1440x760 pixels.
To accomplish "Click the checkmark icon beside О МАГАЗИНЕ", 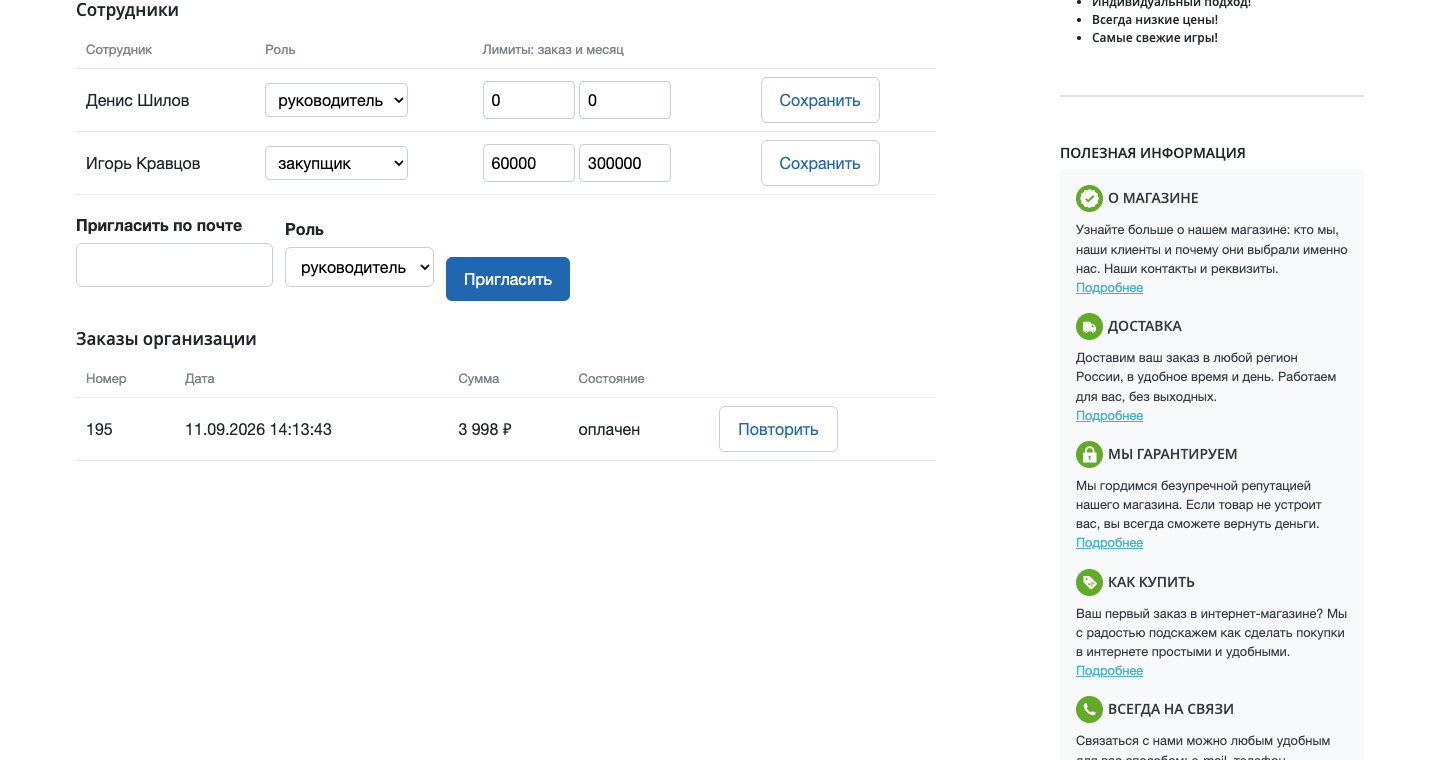I will [x=1089, y=198].
